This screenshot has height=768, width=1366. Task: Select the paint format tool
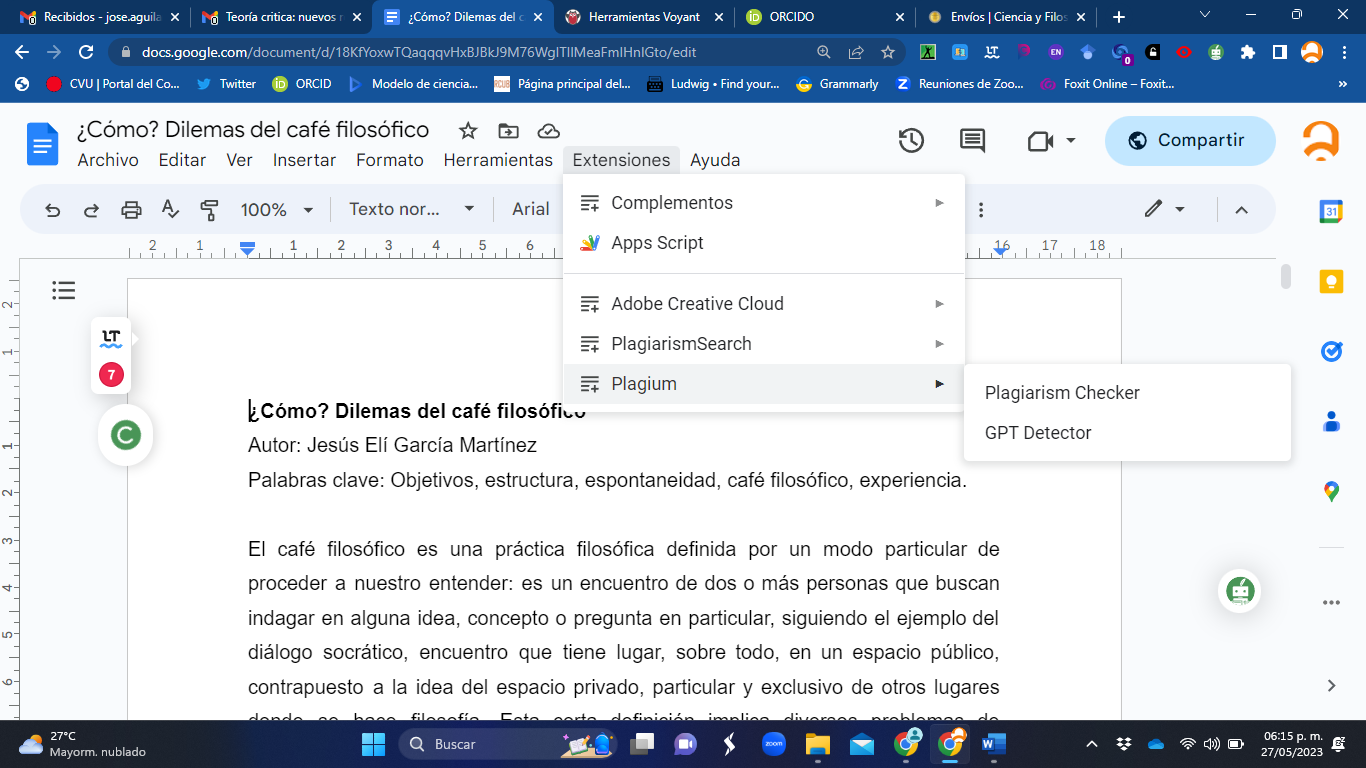tap(209, 210)
